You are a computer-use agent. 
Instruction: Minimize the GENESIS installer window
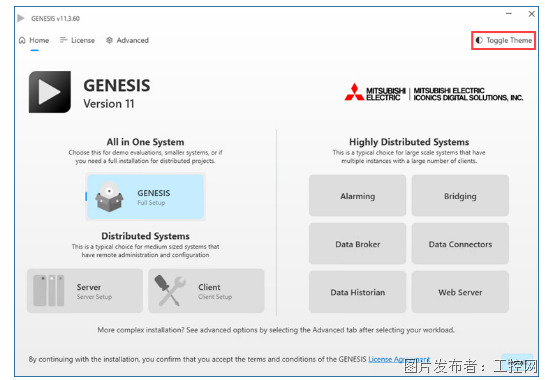tap(509, 14)
